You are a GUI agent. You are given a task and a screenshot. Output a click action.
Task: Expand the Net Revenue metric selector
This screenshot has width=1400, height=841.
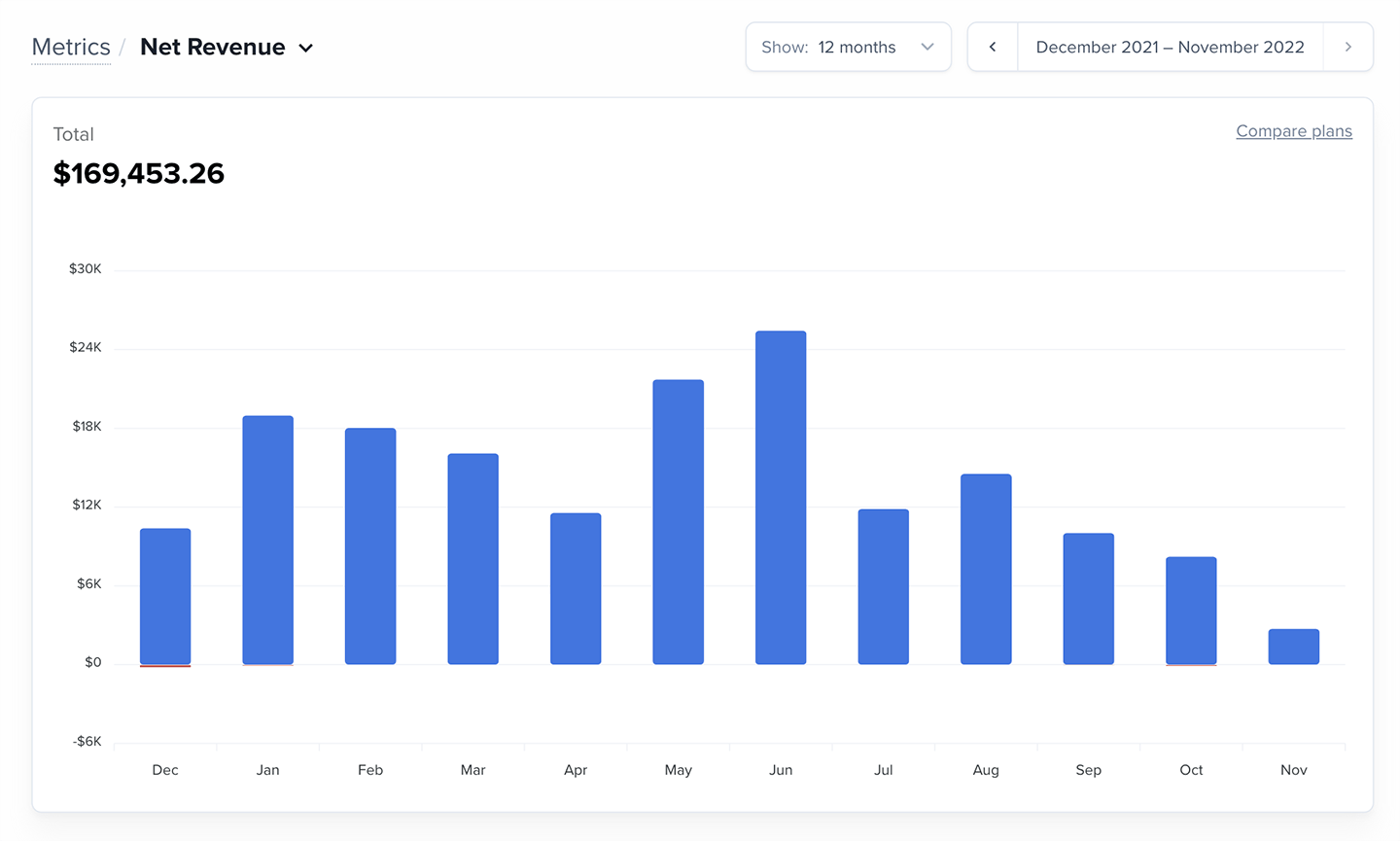point(305,47)
